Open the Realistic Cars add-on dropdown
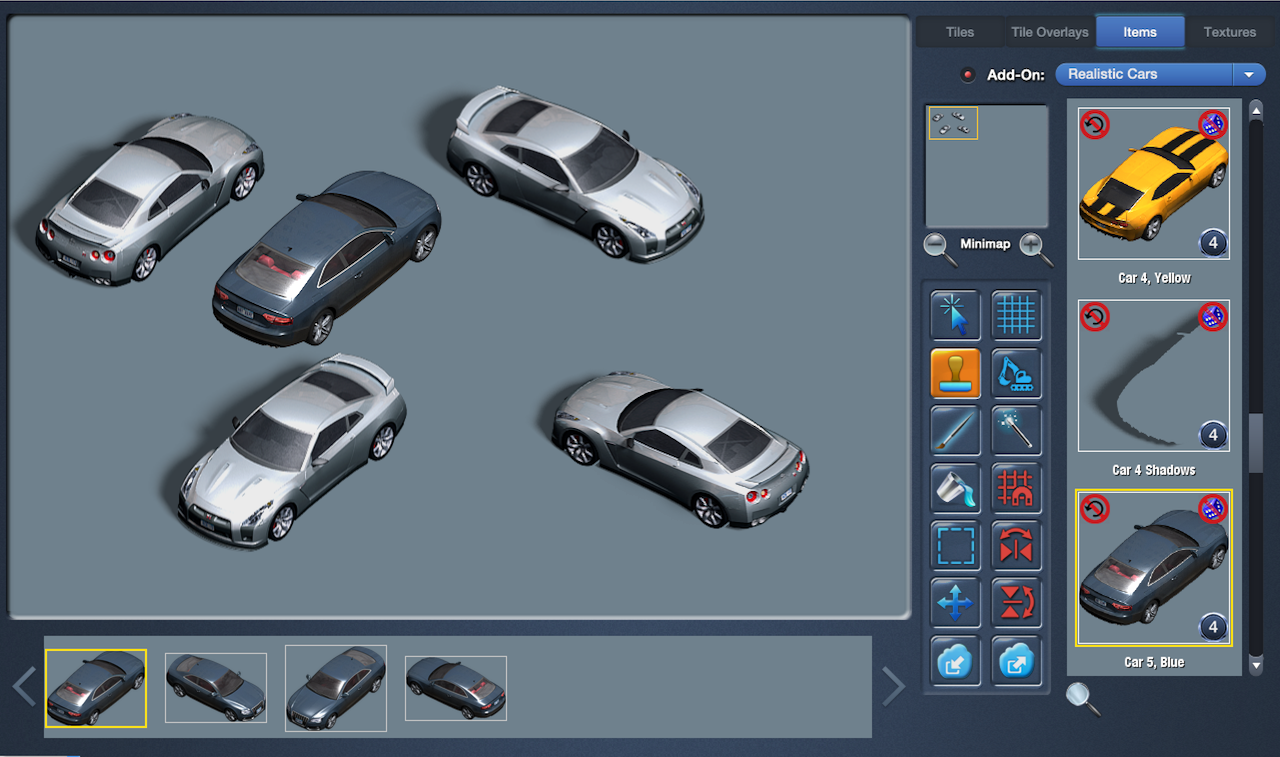The image size is (1280, 757). coord(1160,74)
